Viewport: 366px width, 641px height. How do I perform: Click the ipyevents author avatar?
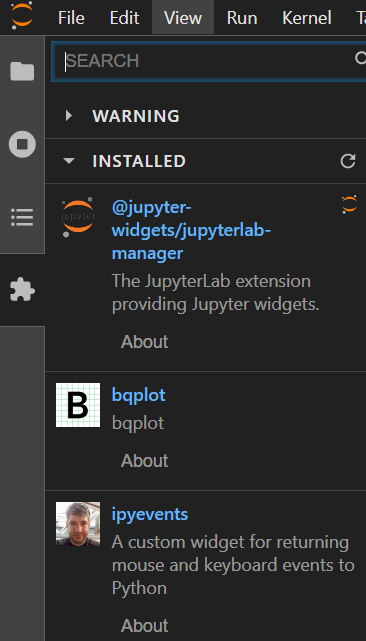click(78, 524)
